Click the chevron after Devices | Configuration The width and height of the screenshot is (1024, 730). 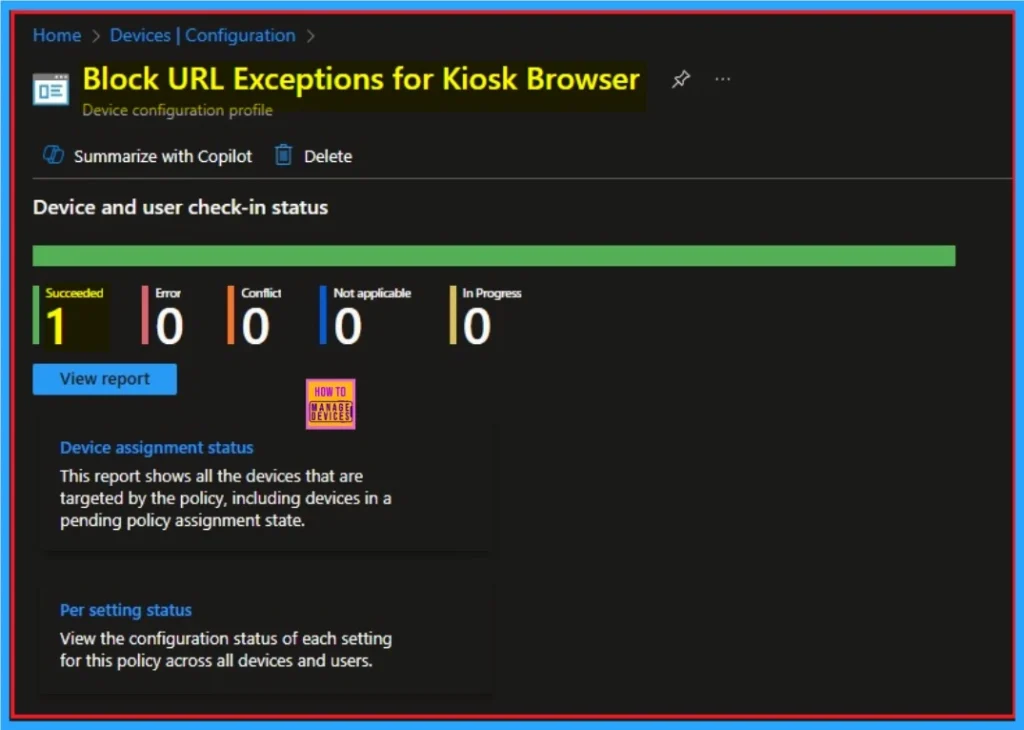(310, 36)
